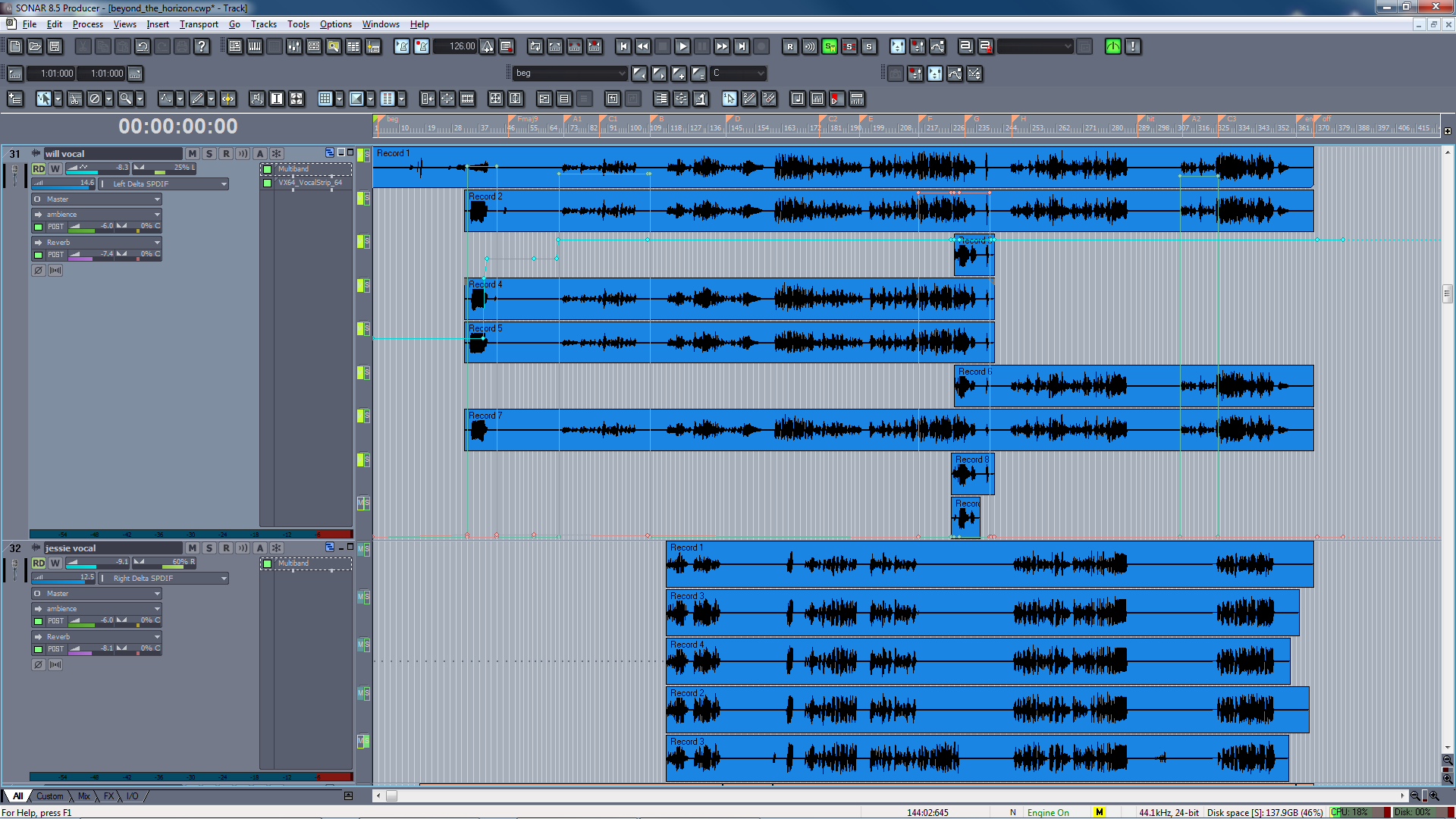Toggle stereo interleave on jessie vocal track
Image resolution: width=1456 pixels, height=819 pixels.
(x=55, y=664)
